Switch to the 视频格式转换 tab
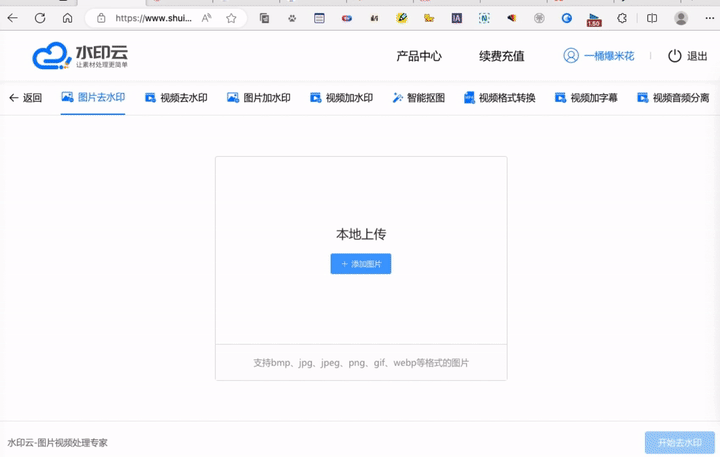The height and width of the screenshot is (457, 720). 500,98
